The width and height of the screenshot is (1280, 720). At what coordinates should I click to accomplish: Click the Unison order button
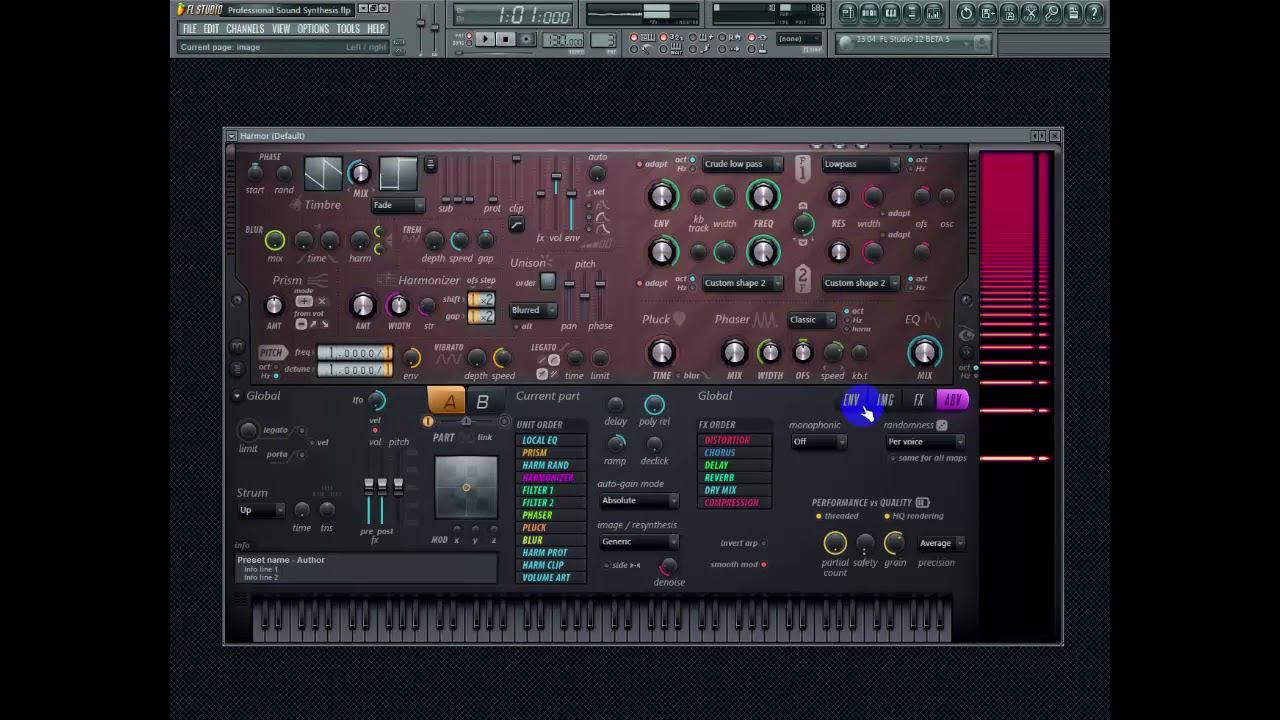click(548, 282)
